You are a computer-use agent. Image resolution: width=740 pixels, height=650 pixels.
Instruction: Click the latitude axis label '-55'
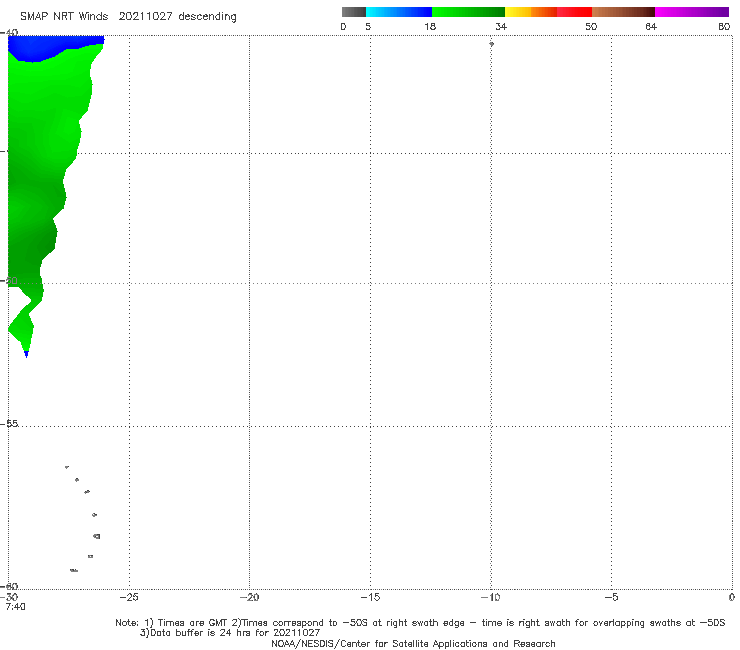[10, 424]
